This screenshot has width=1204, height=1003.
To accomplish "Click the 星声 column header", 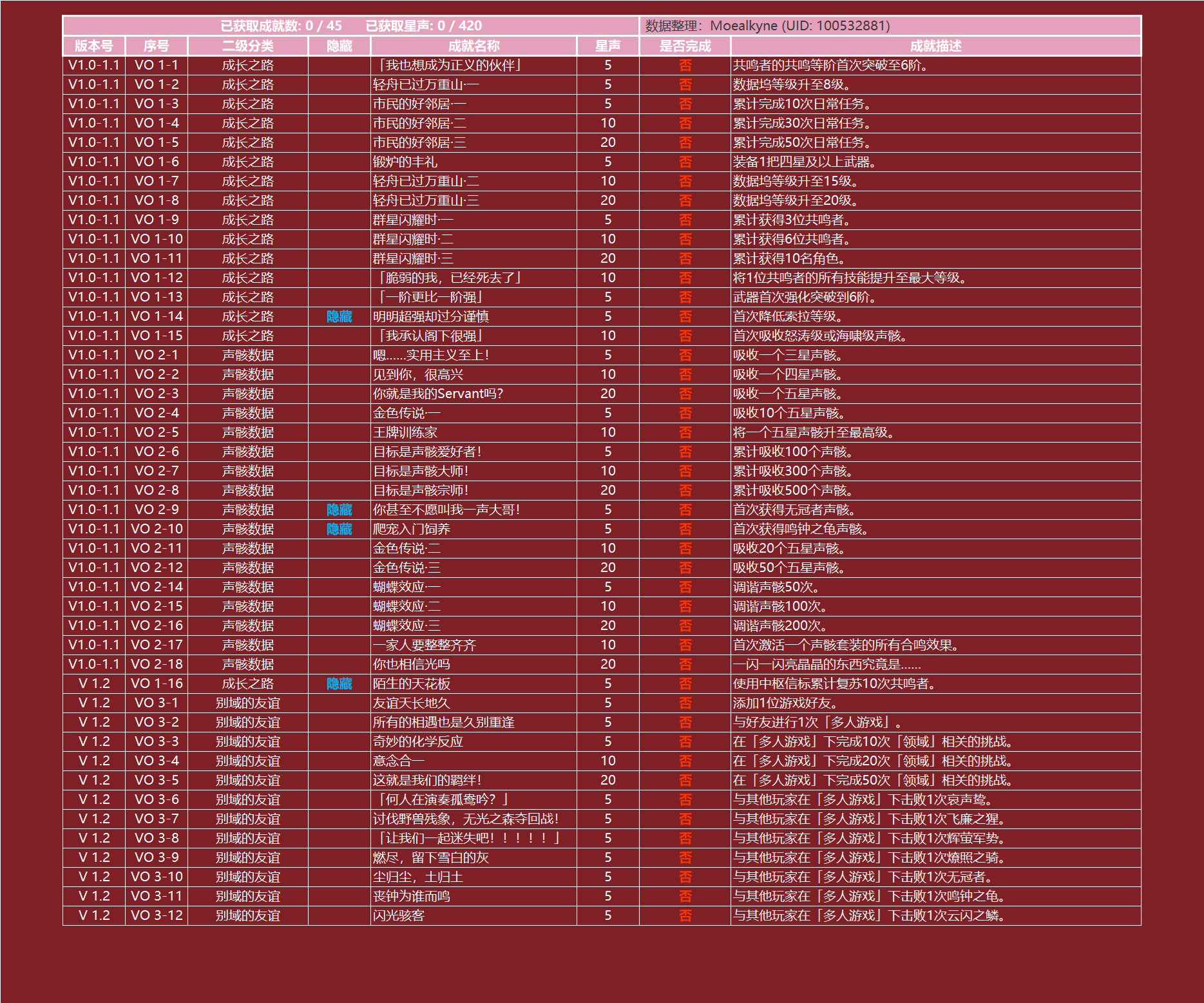I will [x=607, y=46].
